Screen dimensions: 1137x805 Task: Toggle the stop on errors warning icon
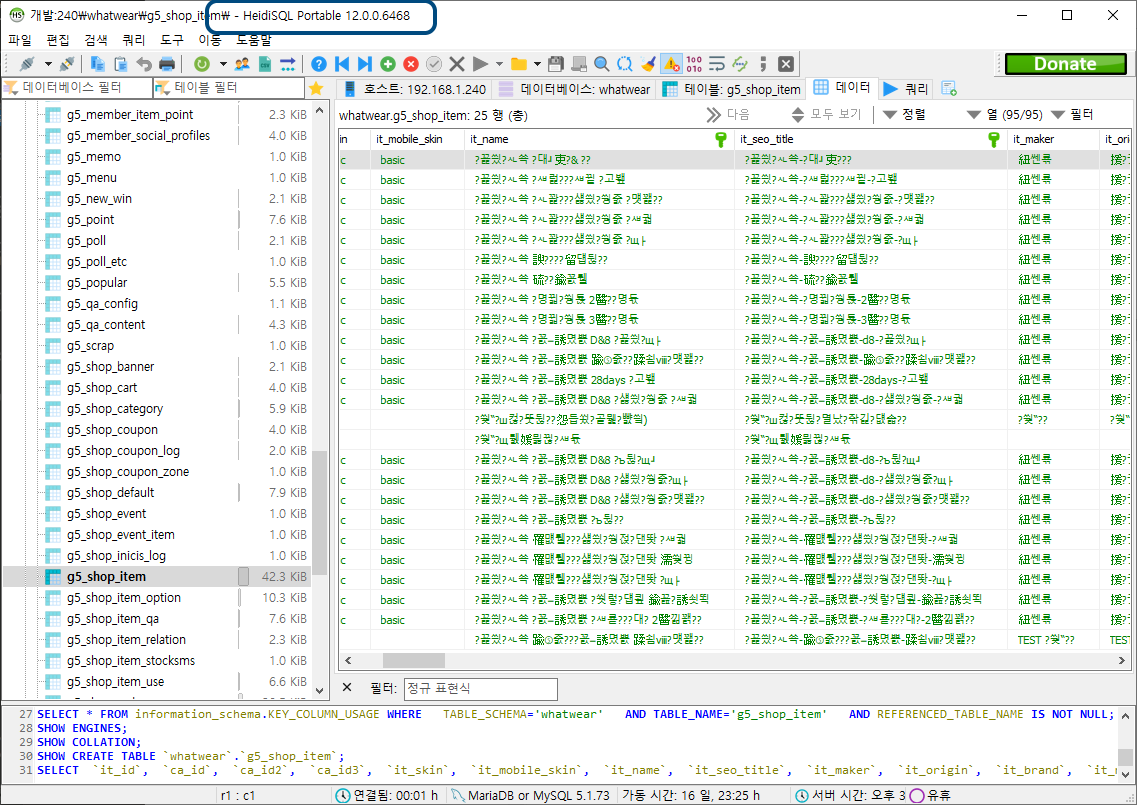[671, 64]
